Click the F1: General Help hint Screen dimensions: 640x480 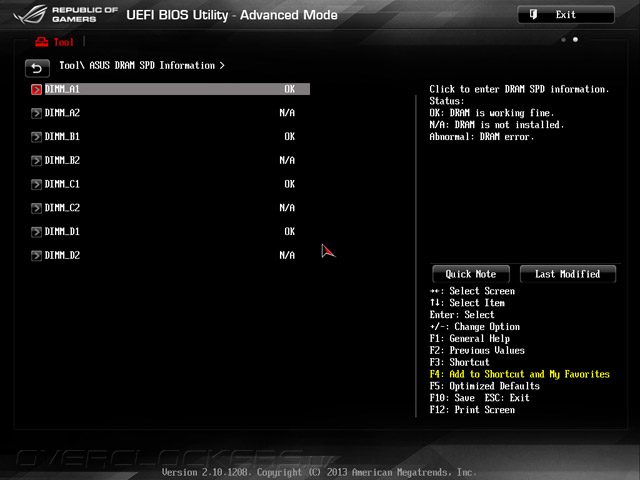click(x=469, y=338)
